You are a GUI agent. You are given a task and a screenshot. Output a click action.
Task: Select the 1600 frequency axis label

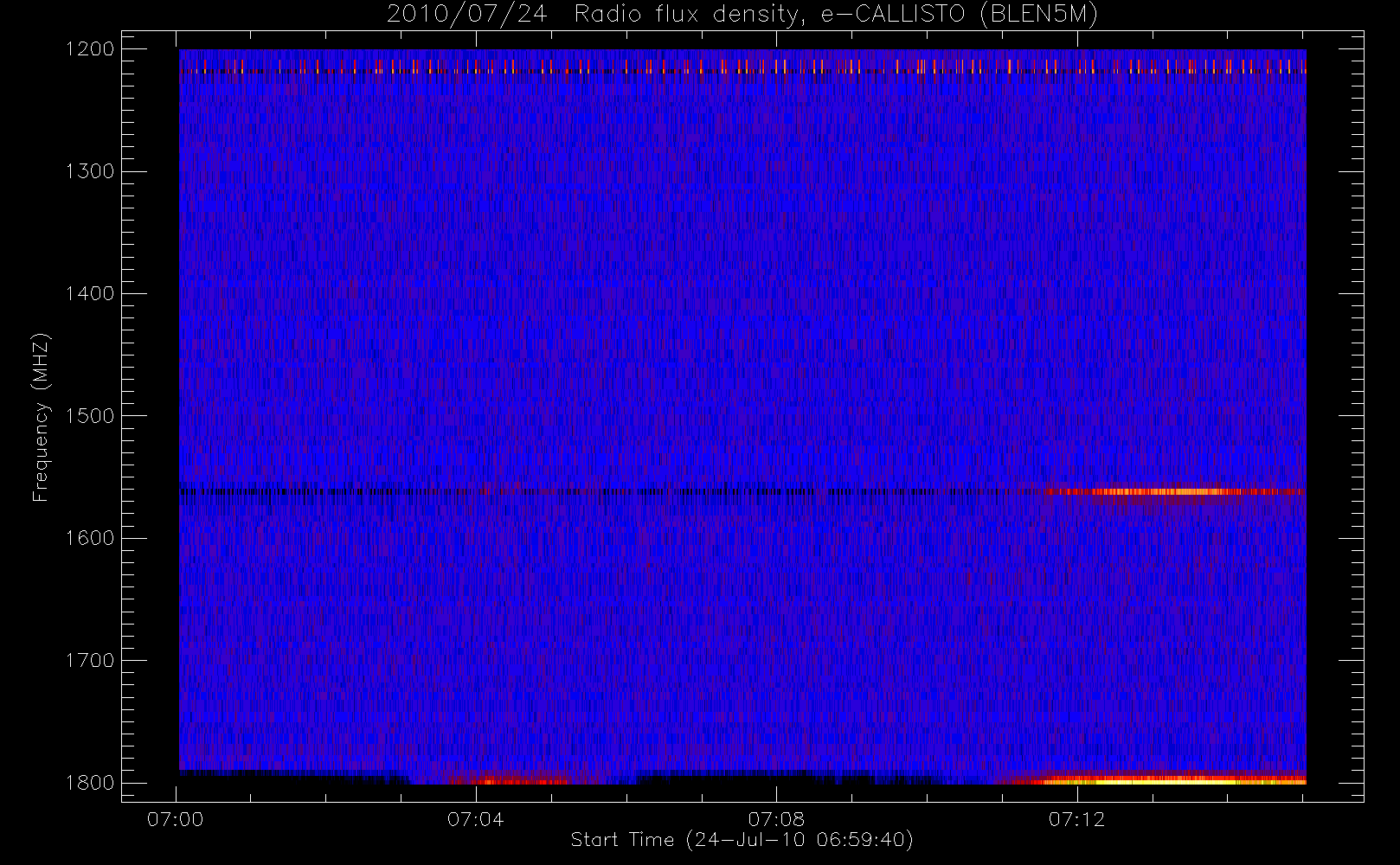[x=90, y=538]
